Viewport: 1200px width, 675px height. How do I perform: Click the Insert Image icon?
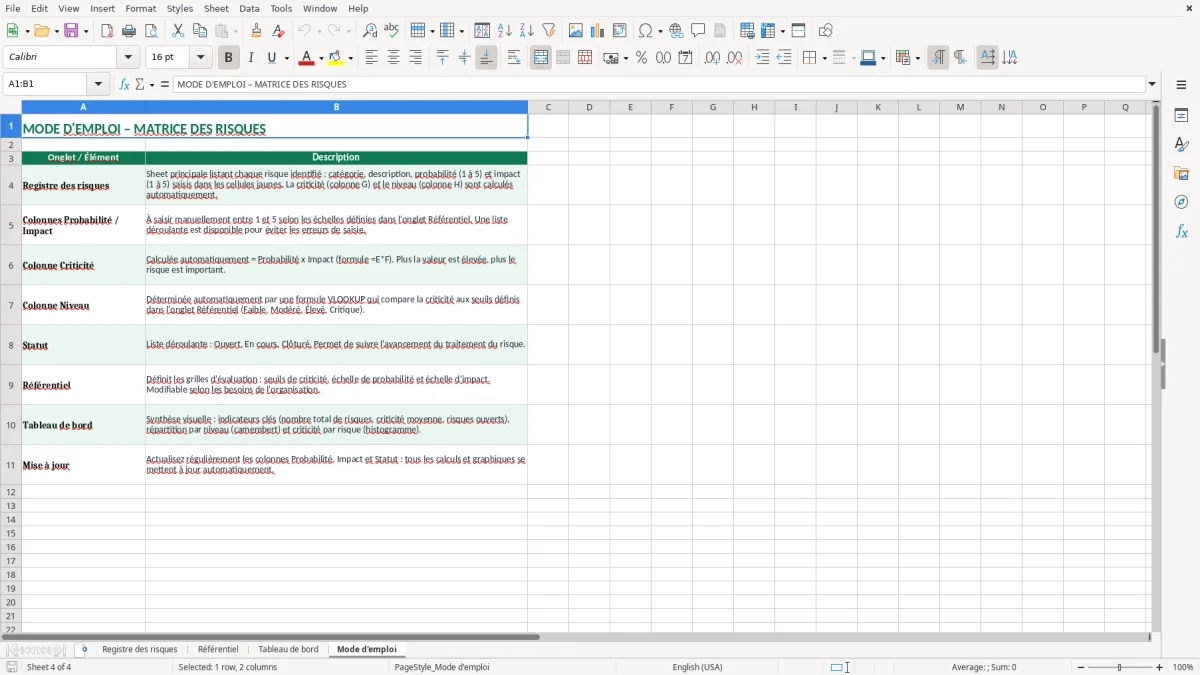pos(576,31)
